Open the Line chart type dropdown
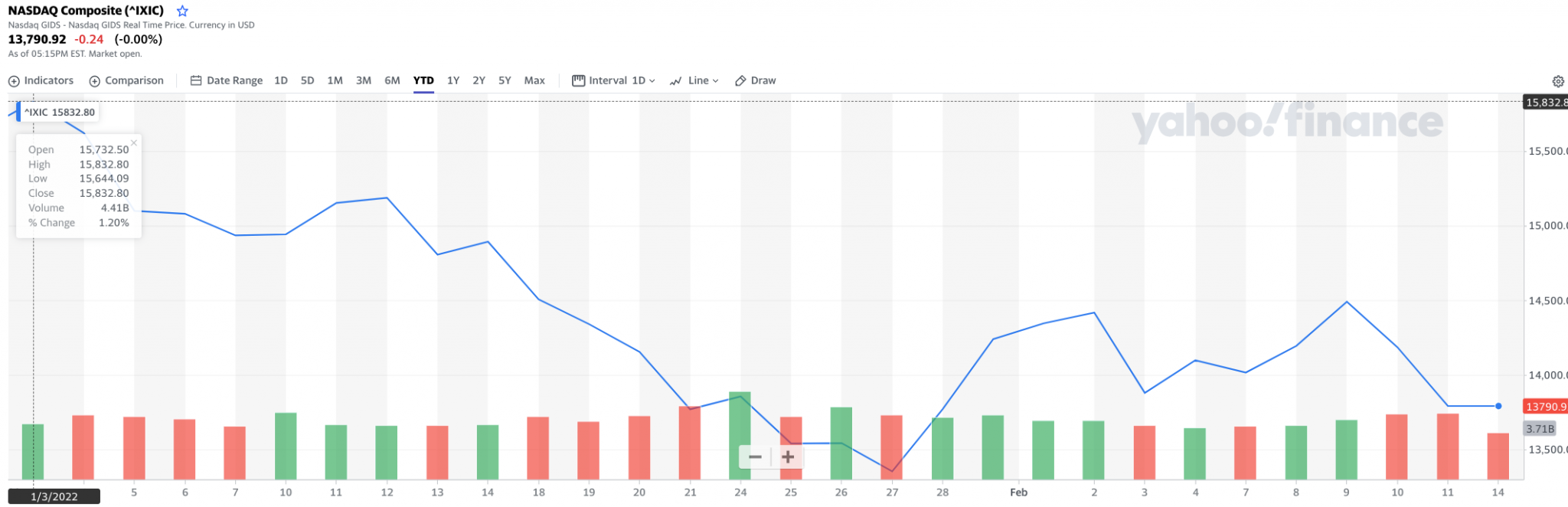 [x=694, y=80]
